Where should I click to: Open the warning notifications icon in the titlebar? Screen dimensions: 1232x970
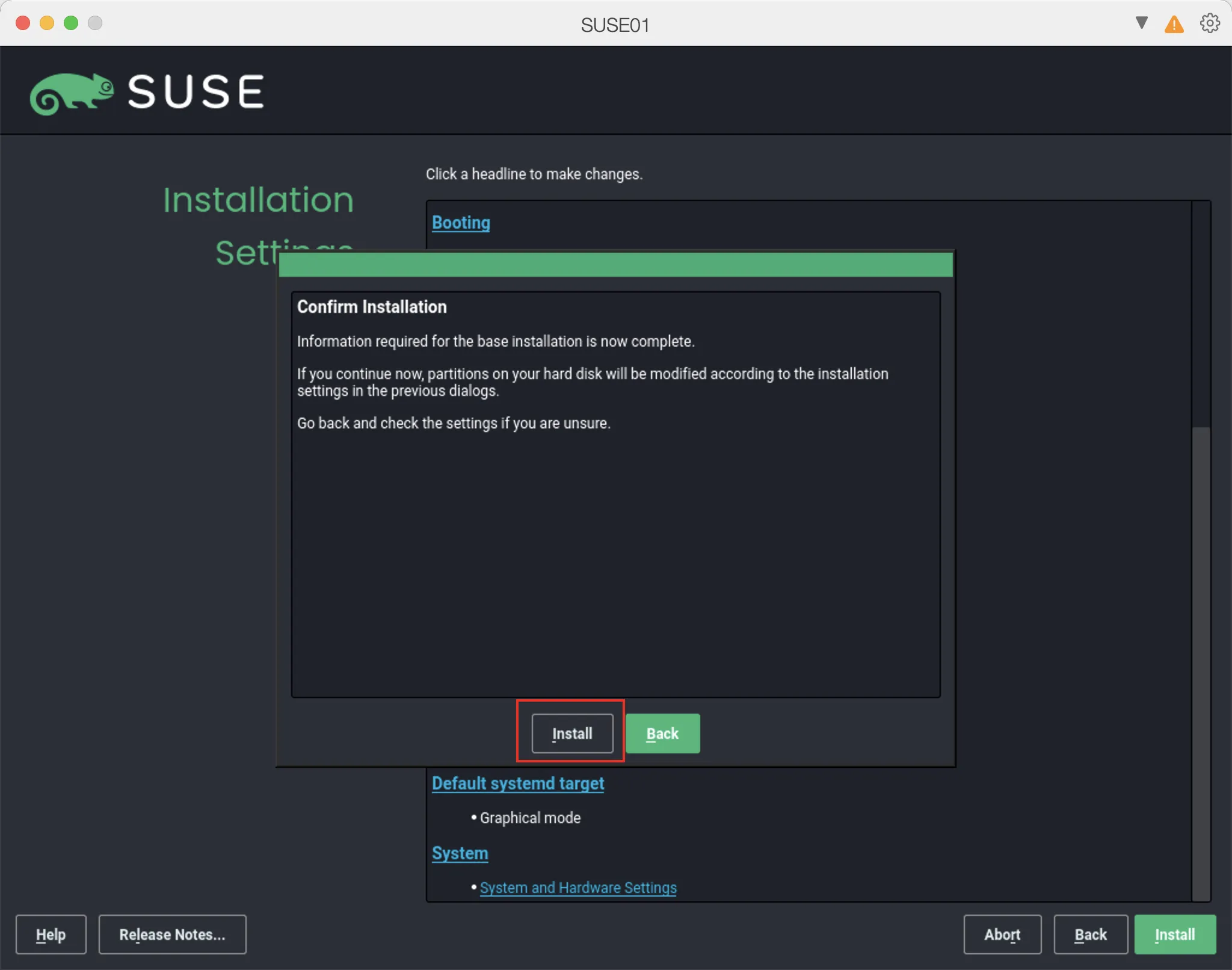click(x=1173, y=24)
